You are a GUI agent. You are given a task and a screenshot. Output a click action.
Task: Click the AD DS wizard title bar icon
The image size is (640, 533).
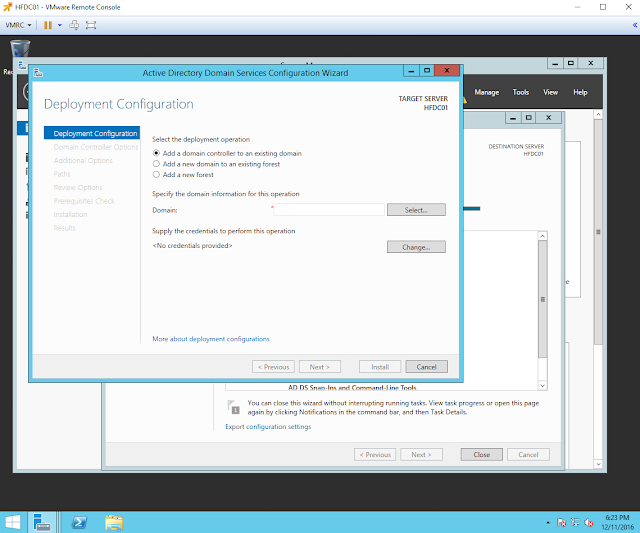[38, 73]
